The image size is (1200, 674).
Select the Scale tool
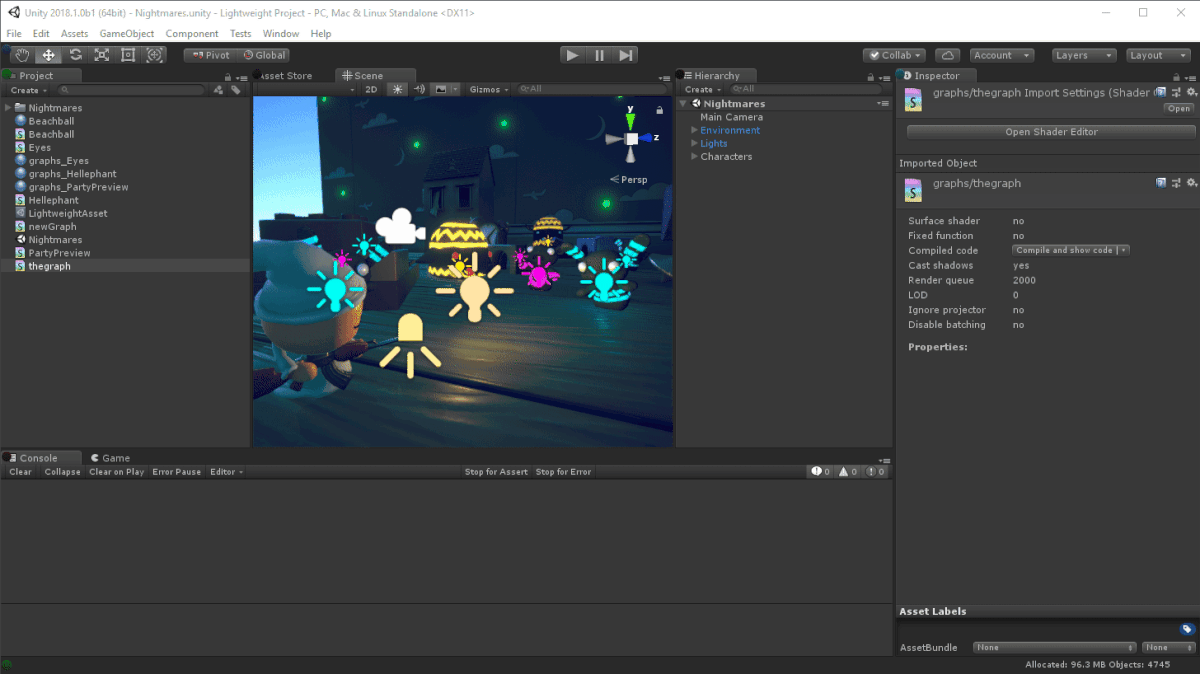(101, 55)
